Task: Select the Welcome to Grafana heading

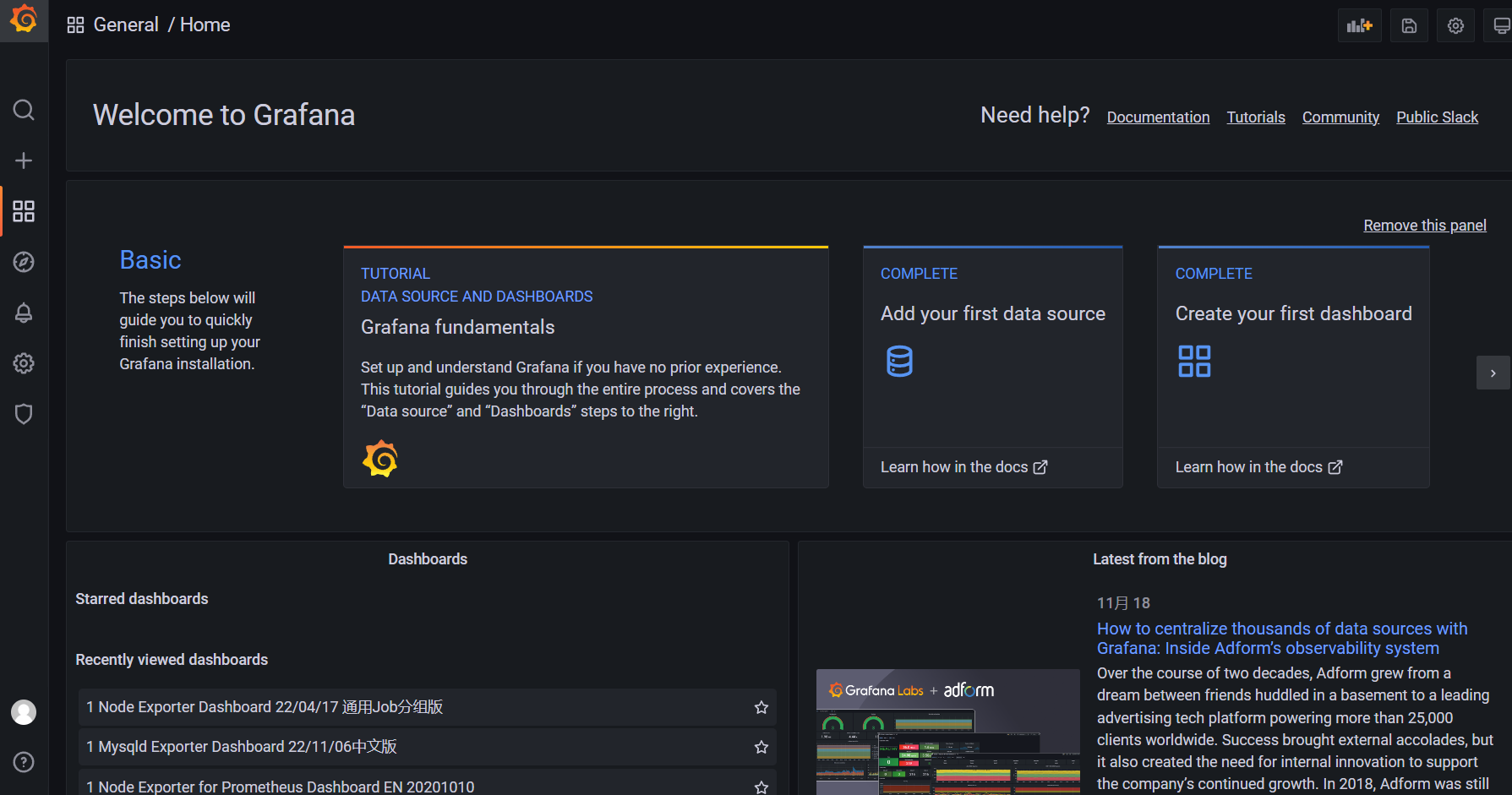Action: [x=224, y=115]
